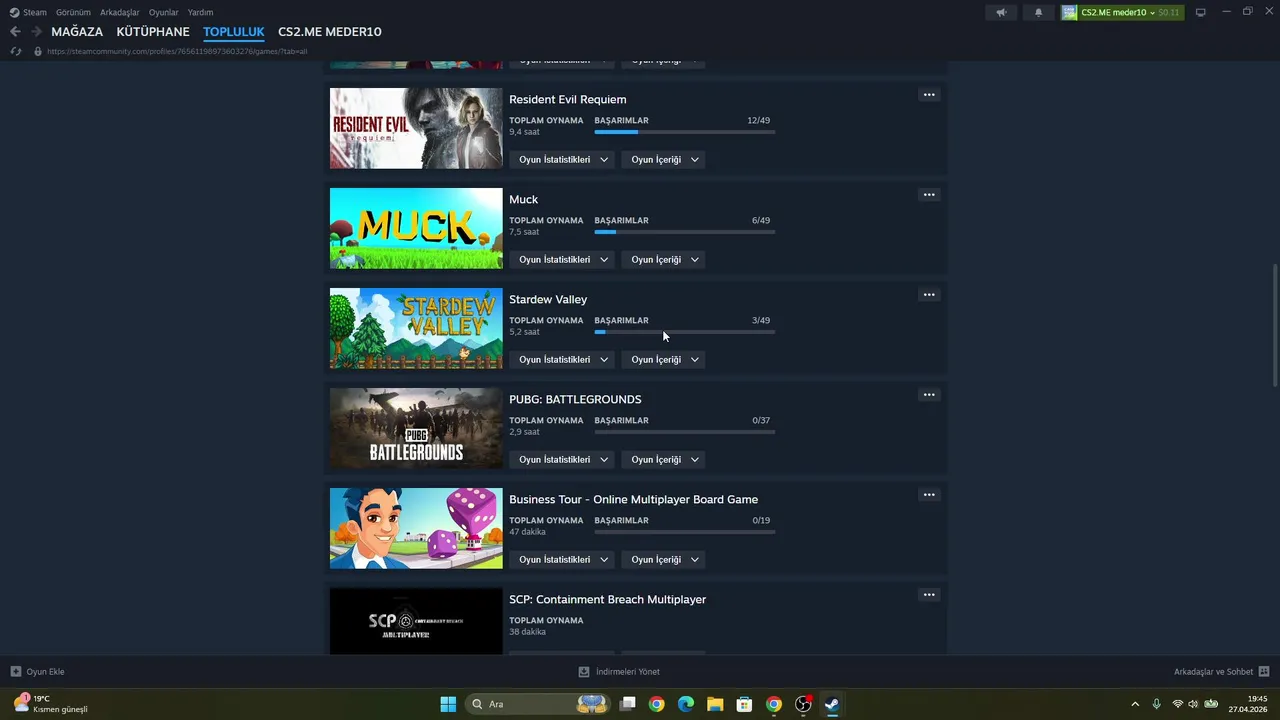The image size is (1280, 720).
Task: Open the Steam menu
Action: pos(35,12)
